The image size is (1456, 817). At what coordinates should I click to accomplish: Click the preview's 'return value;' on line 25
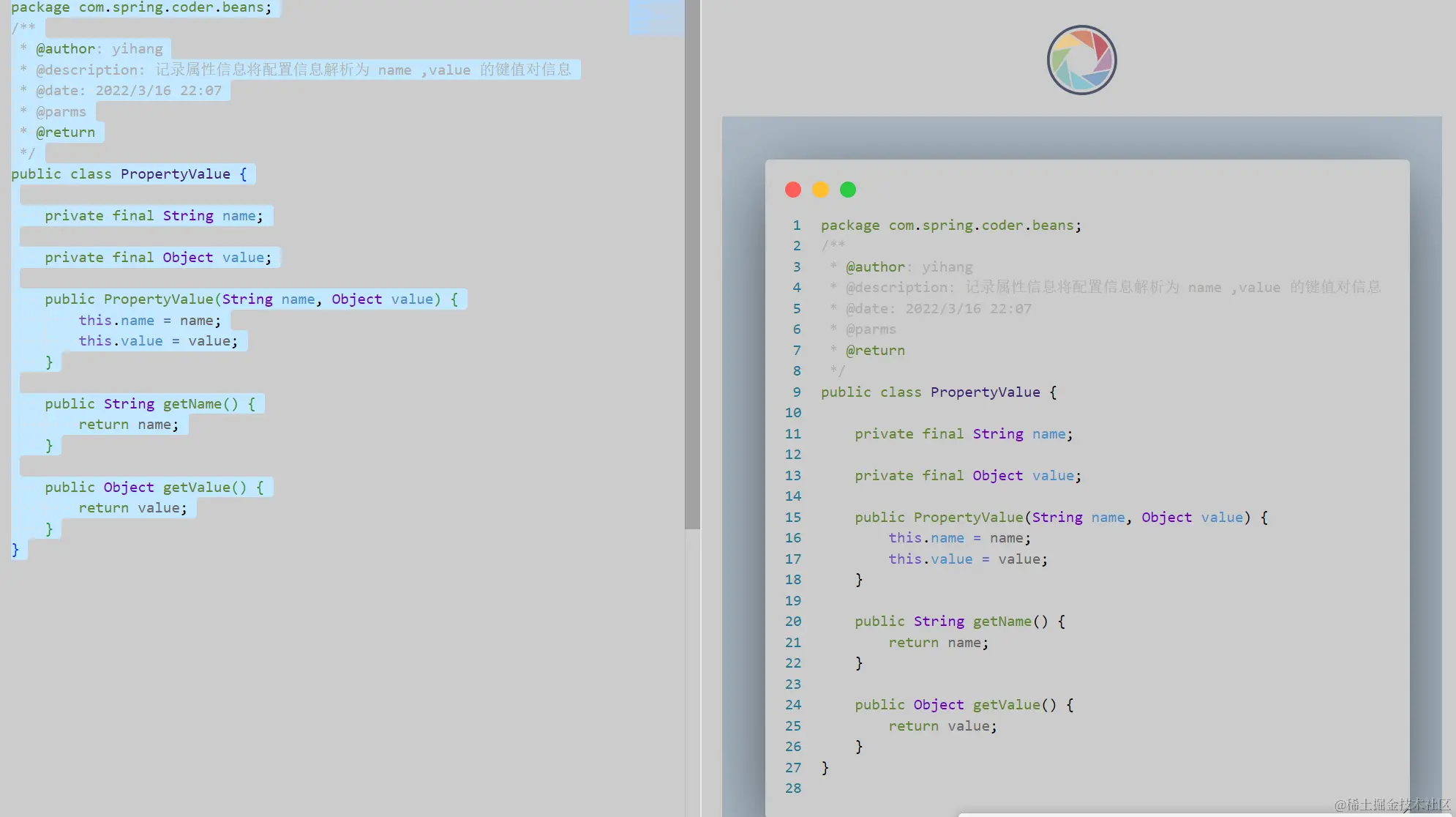point(942,726)
